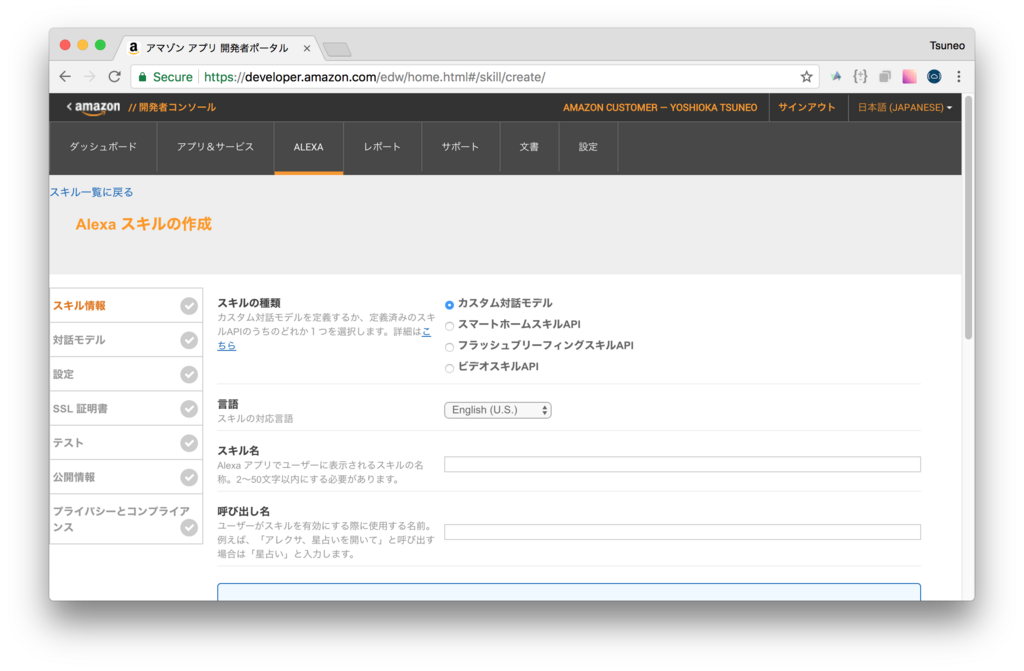Select ビデオスキルAPI radio button
The width and height of the screenshot is (1024, 671).
tap(449, 368)
